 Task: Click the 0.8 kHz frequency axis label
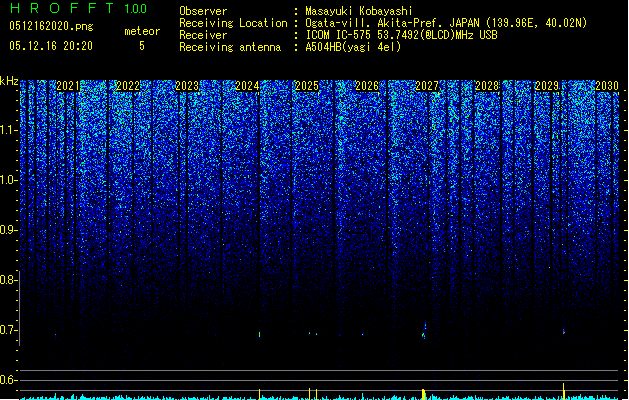coord(9,280)
